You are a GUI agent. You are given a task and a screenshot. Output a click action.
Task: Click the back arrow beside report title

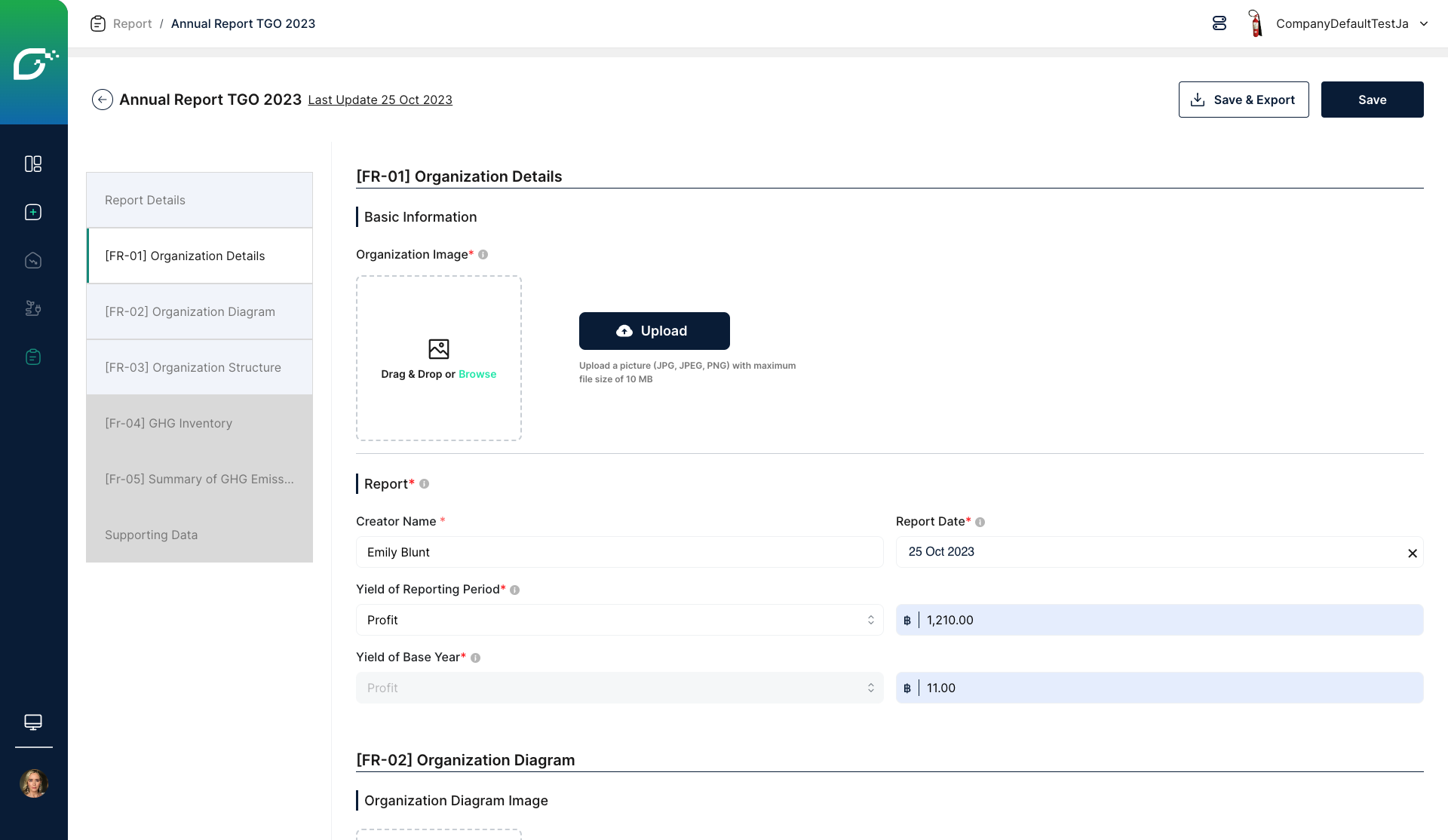point(103,100)
